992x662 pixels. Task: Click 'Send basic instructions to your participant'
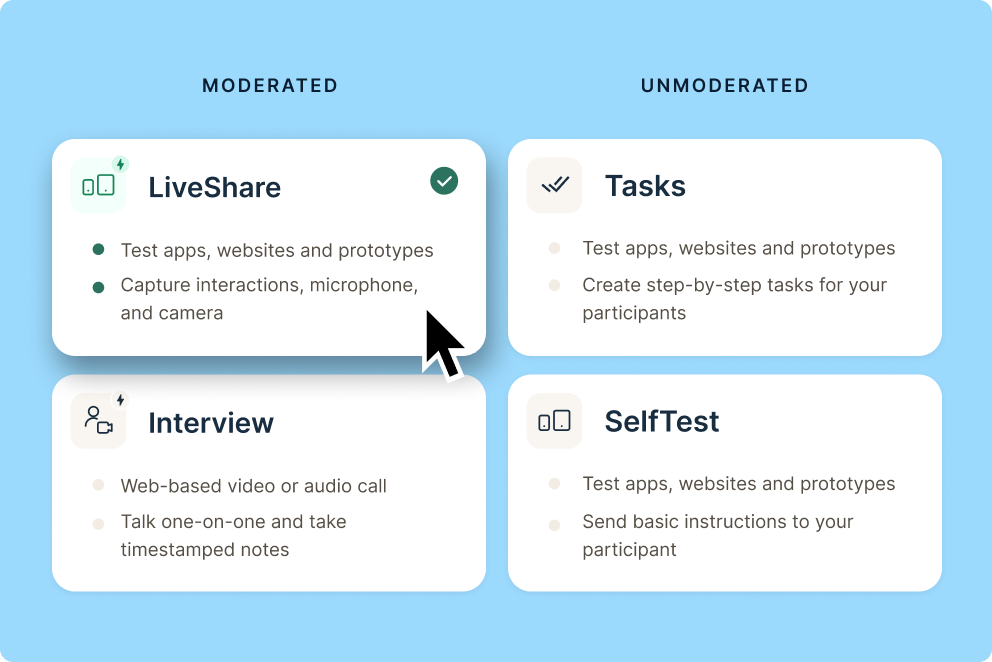point(718,535)
